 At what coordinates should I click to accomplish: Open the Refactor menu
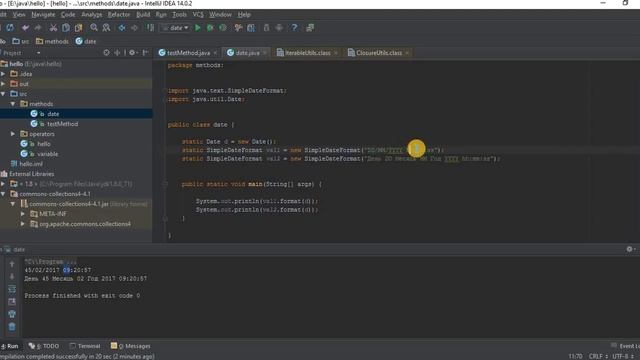click(119, 14)
